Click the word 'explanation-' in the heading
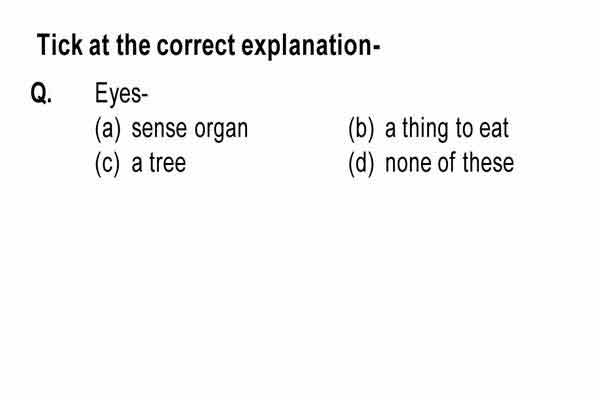The image size is (600, 400). click(x=311, y=47)
